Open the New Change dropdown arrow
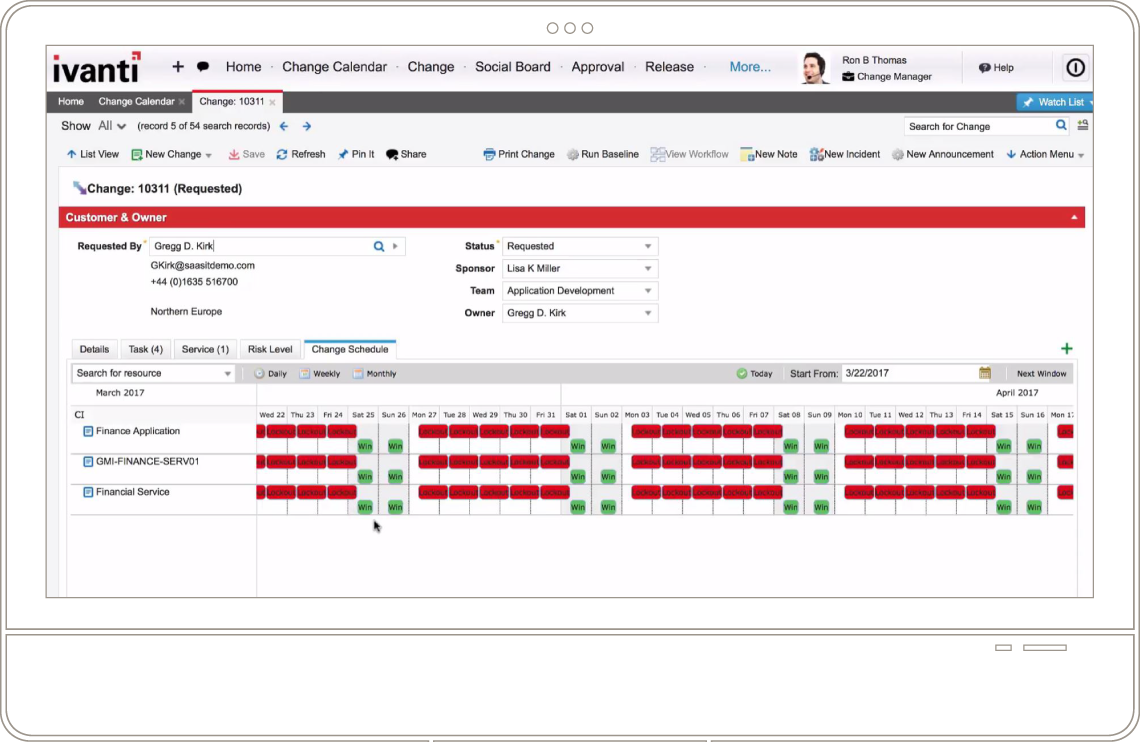 pos(209,156)
